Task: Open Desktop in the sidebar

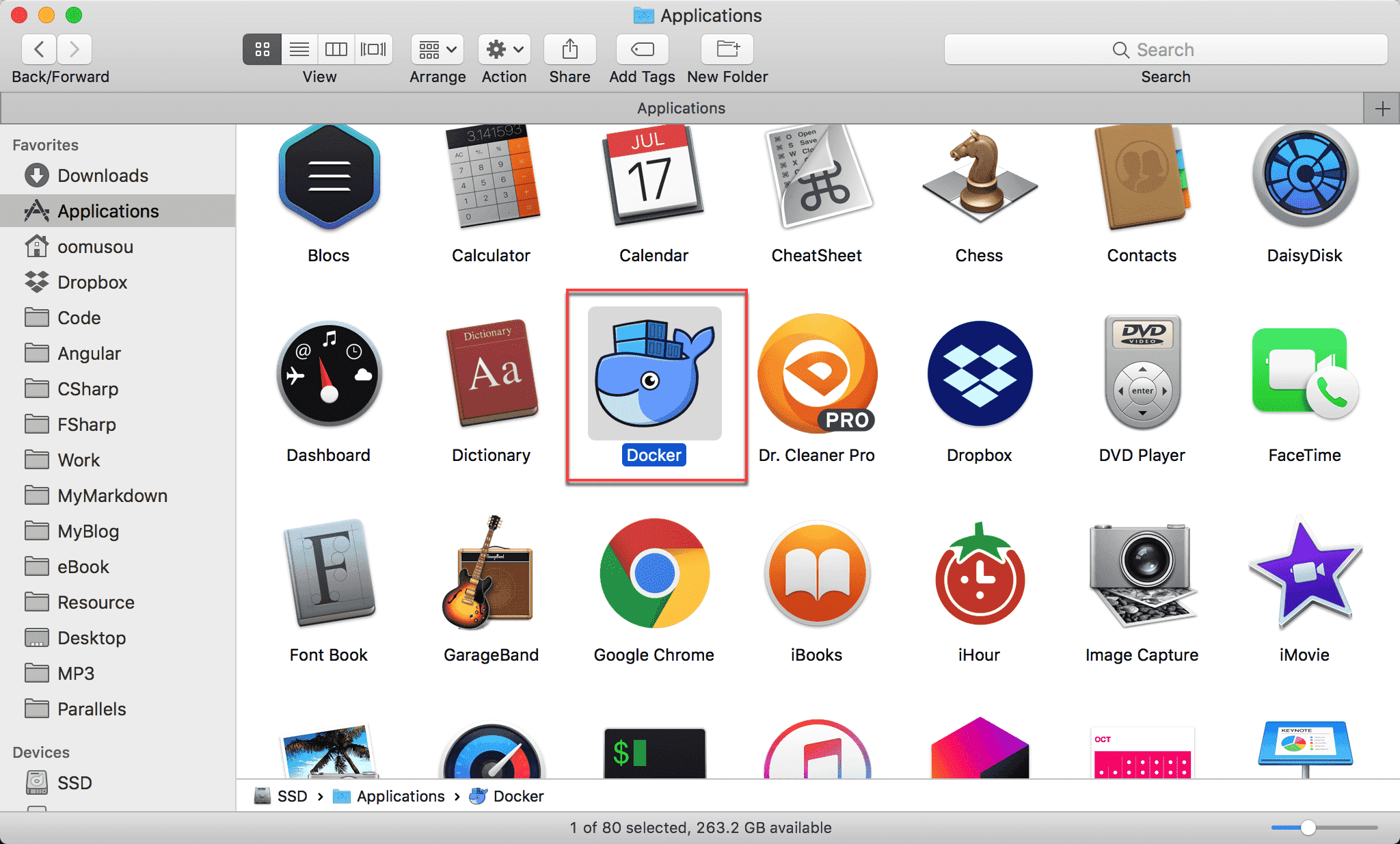Action: click(118, 638)
